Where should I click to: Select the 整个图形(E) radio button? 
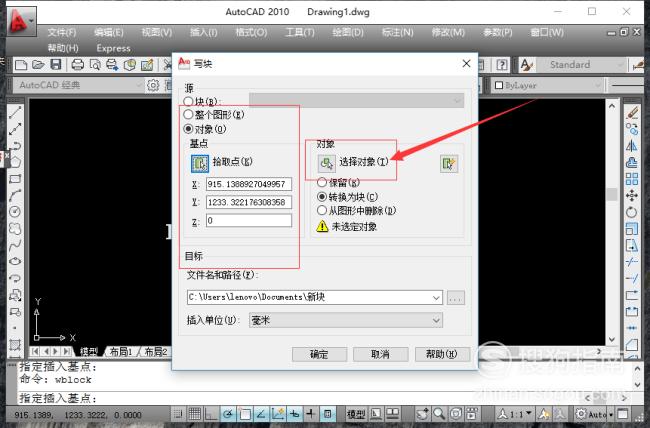188,114
